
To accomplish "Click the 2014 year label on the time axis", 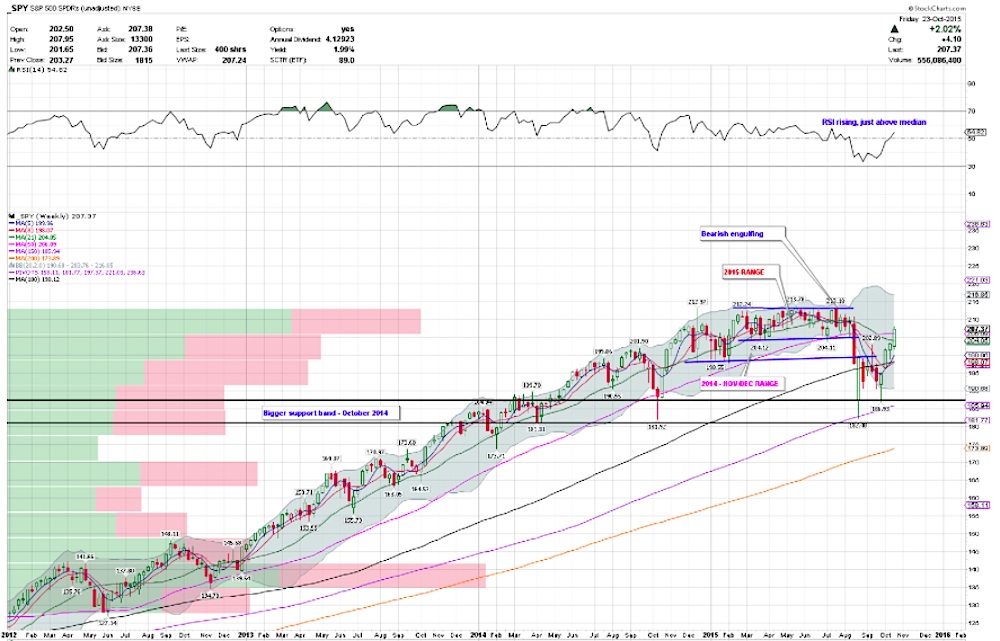I will pyautogui.click(x=478, y=635).
